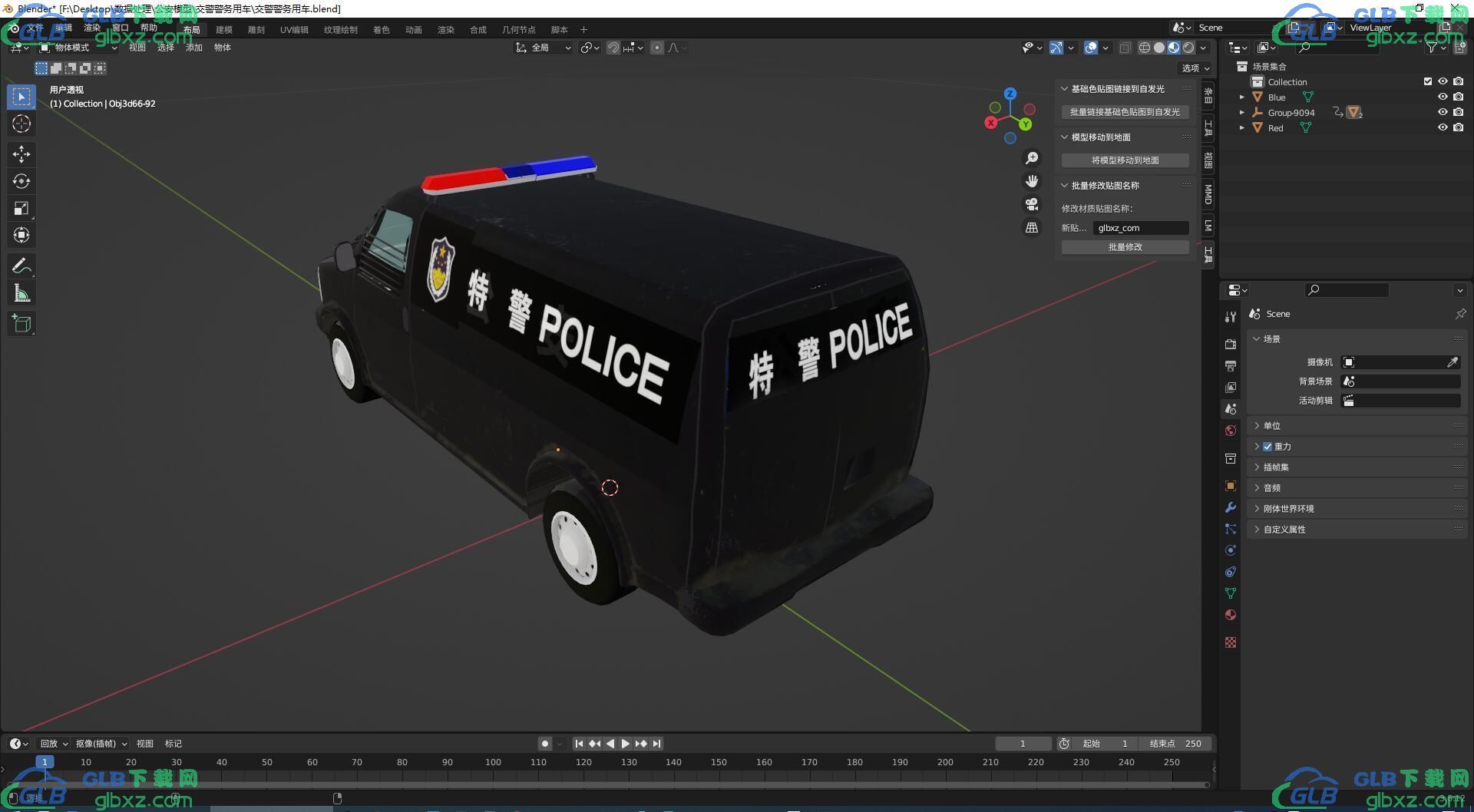This screenshot has width=1474, height=812.
Task: Open the 添加 menu in viewport header
Action: [194, 48]
